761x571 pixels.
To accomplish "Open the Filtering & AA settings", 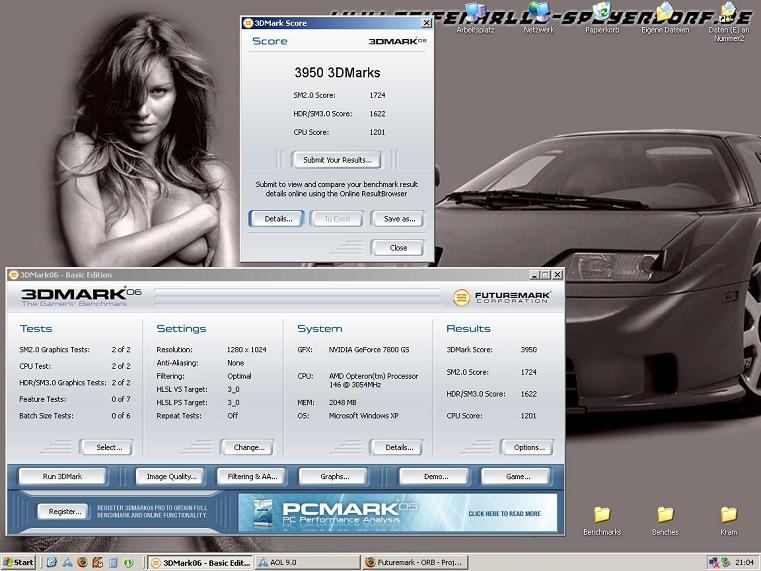I will coord(251,476).
